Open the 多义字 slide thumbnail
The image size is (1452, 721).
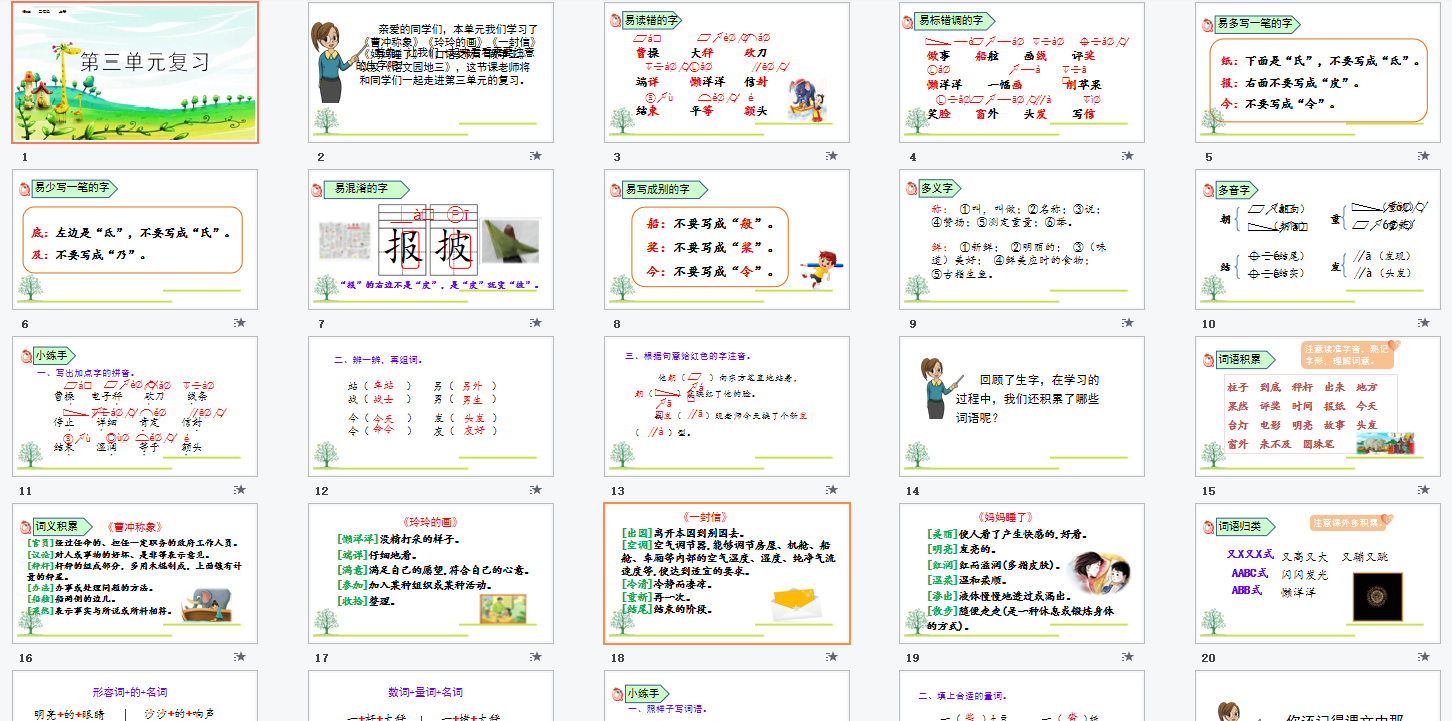[x=1022, y=239]
